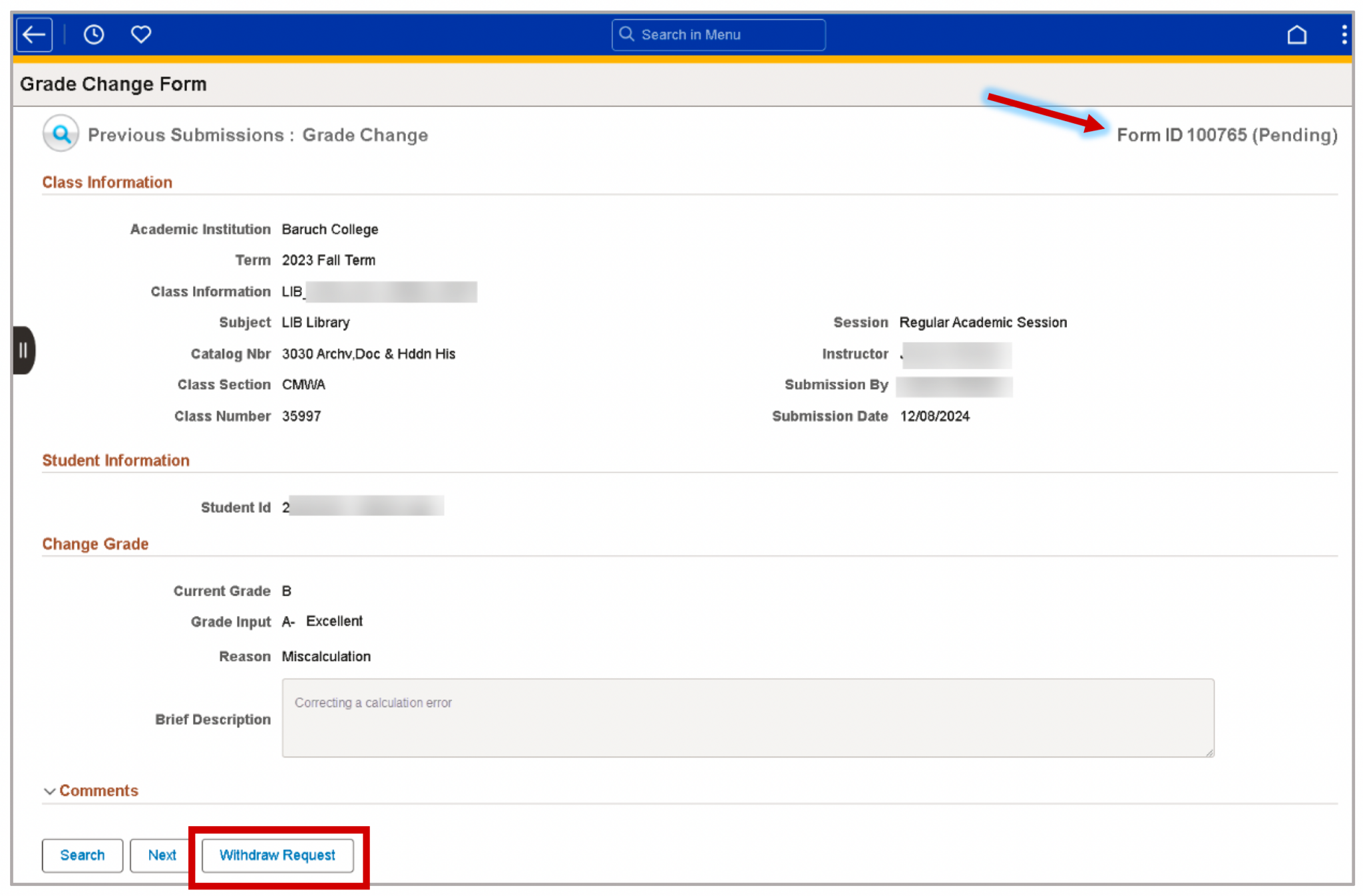Go to home page icon
The image size is (1363, 896).
pyautogui.click(x=1296, y=35)
